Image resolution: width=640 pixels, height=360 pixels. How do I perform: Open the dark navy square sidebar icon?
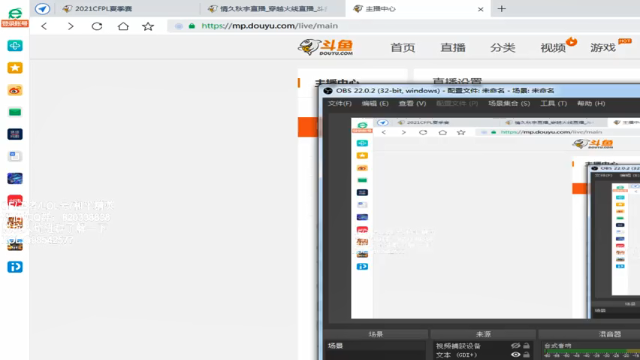pos(15,134)
